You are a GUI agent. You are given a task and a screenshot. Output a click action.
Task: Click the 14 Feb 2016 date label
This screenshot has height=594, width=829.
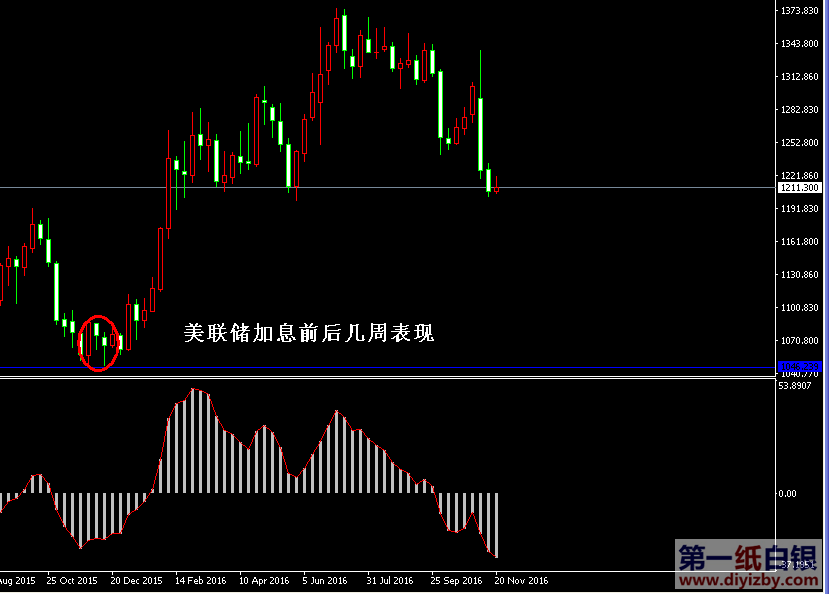pyautogui.click(x=200, y=580)
